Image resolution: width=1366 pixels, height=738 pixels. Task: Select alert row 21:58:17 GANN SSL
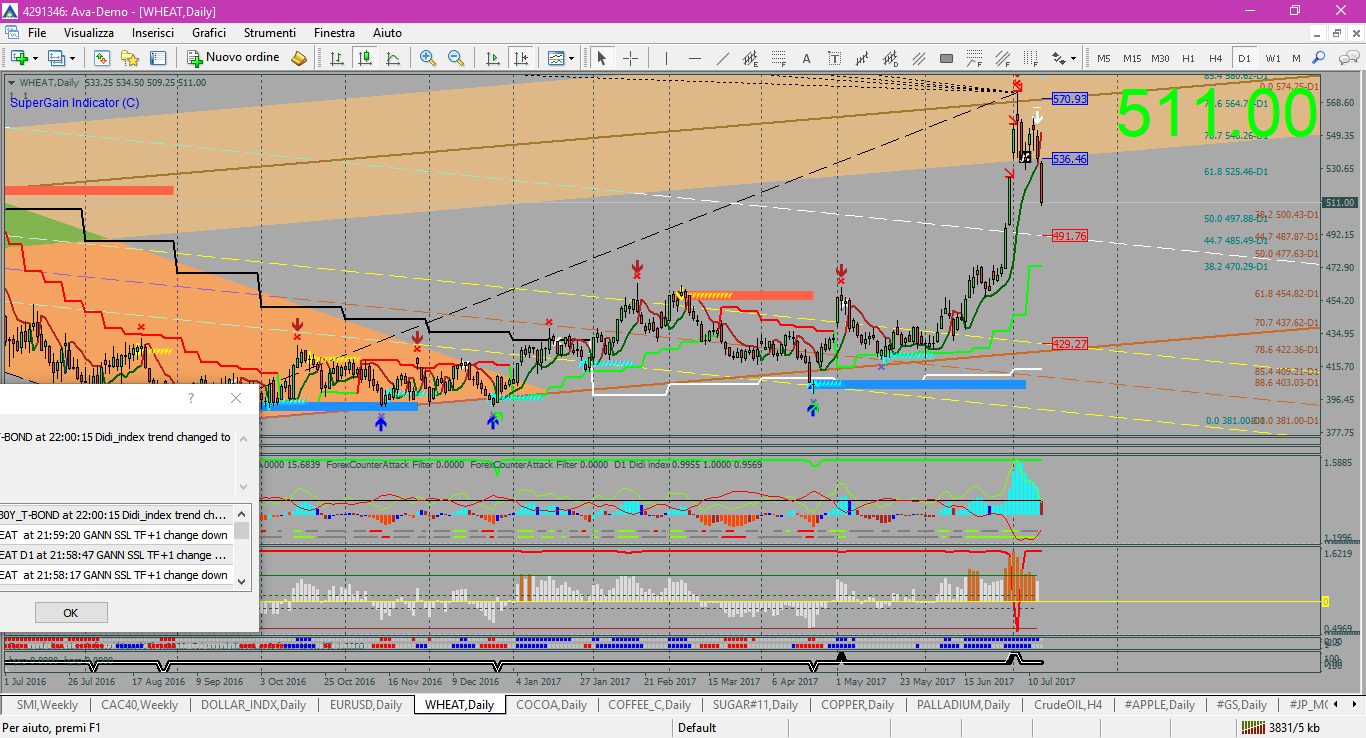pyautogui.click(x=116, y=575)
